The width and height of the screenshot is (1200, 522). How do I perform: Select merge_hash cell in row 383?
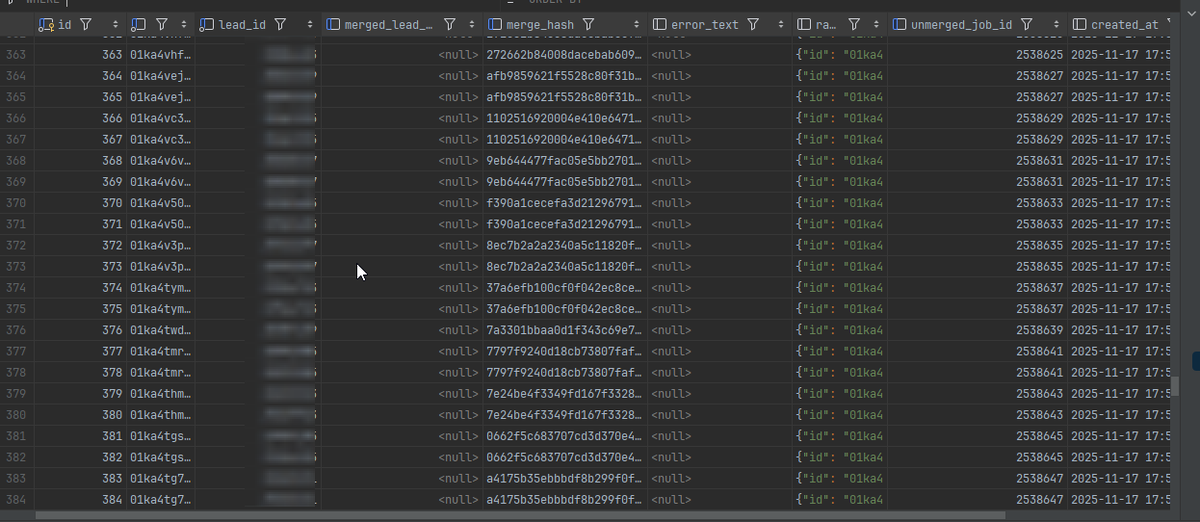(x=563, y=478)
